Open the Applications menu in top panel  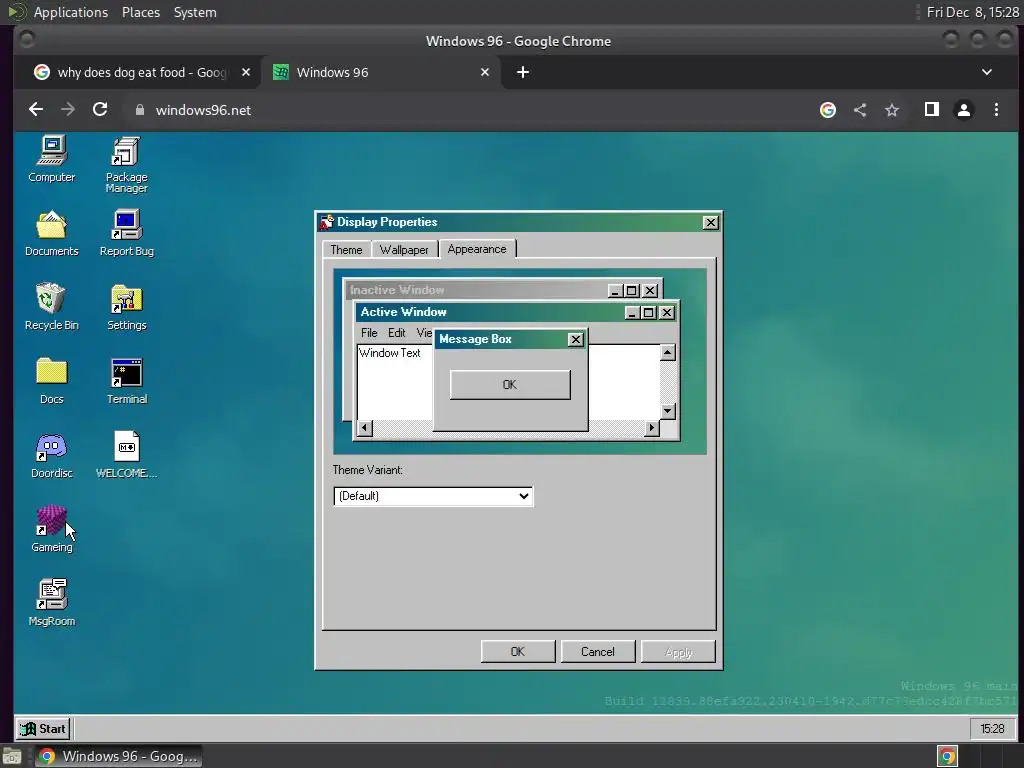71,12
